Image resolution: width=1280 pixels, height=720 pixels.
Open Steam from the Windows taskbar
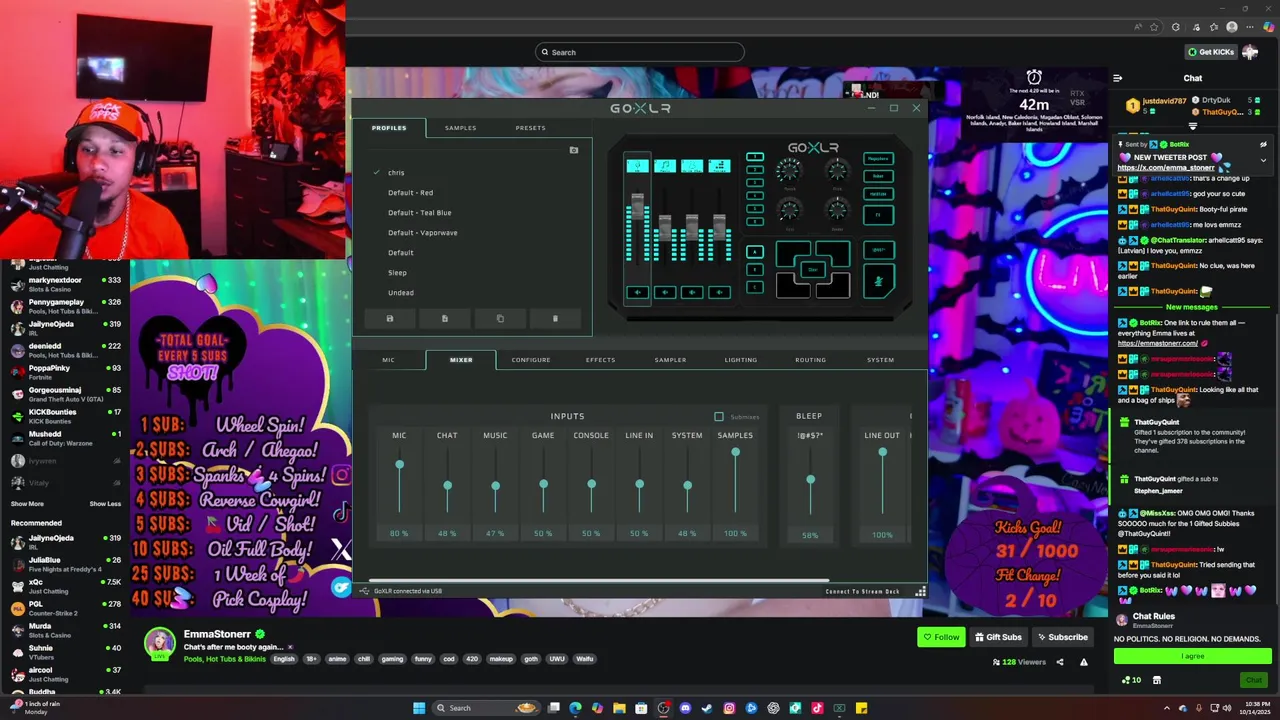click(x=707, y=708)
